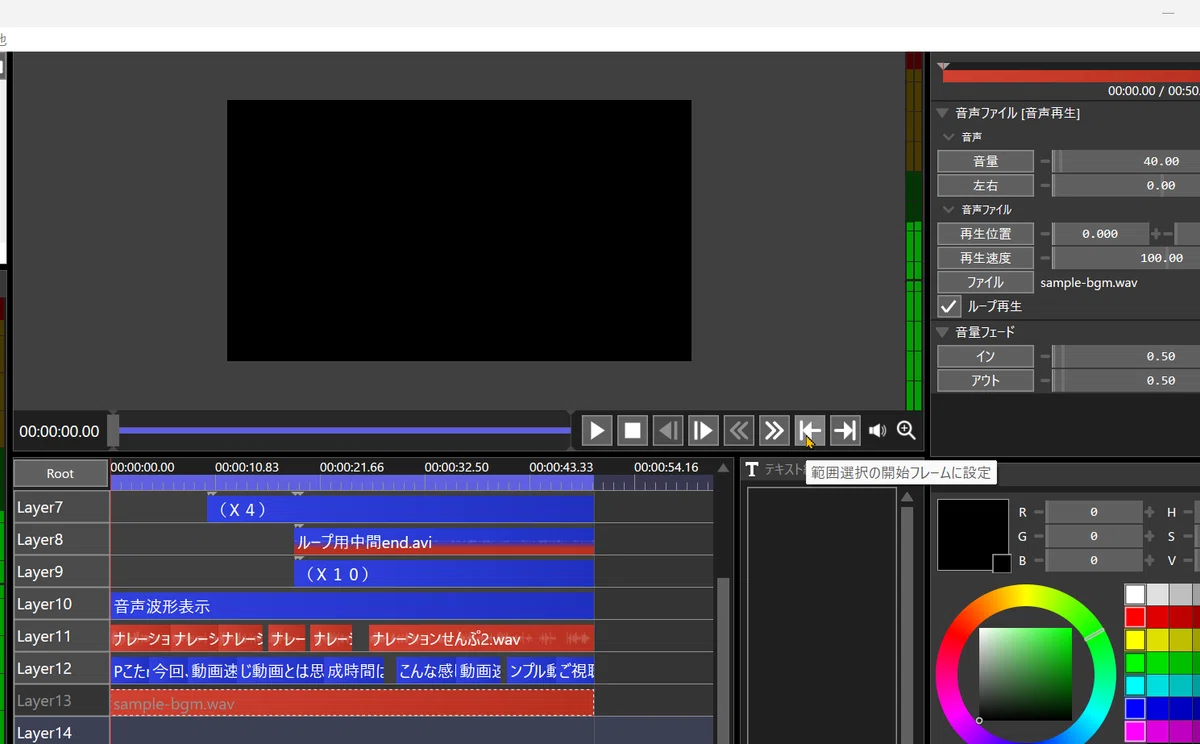
Task: Step forward one frame in preview
Action: (x=703, y=431)
